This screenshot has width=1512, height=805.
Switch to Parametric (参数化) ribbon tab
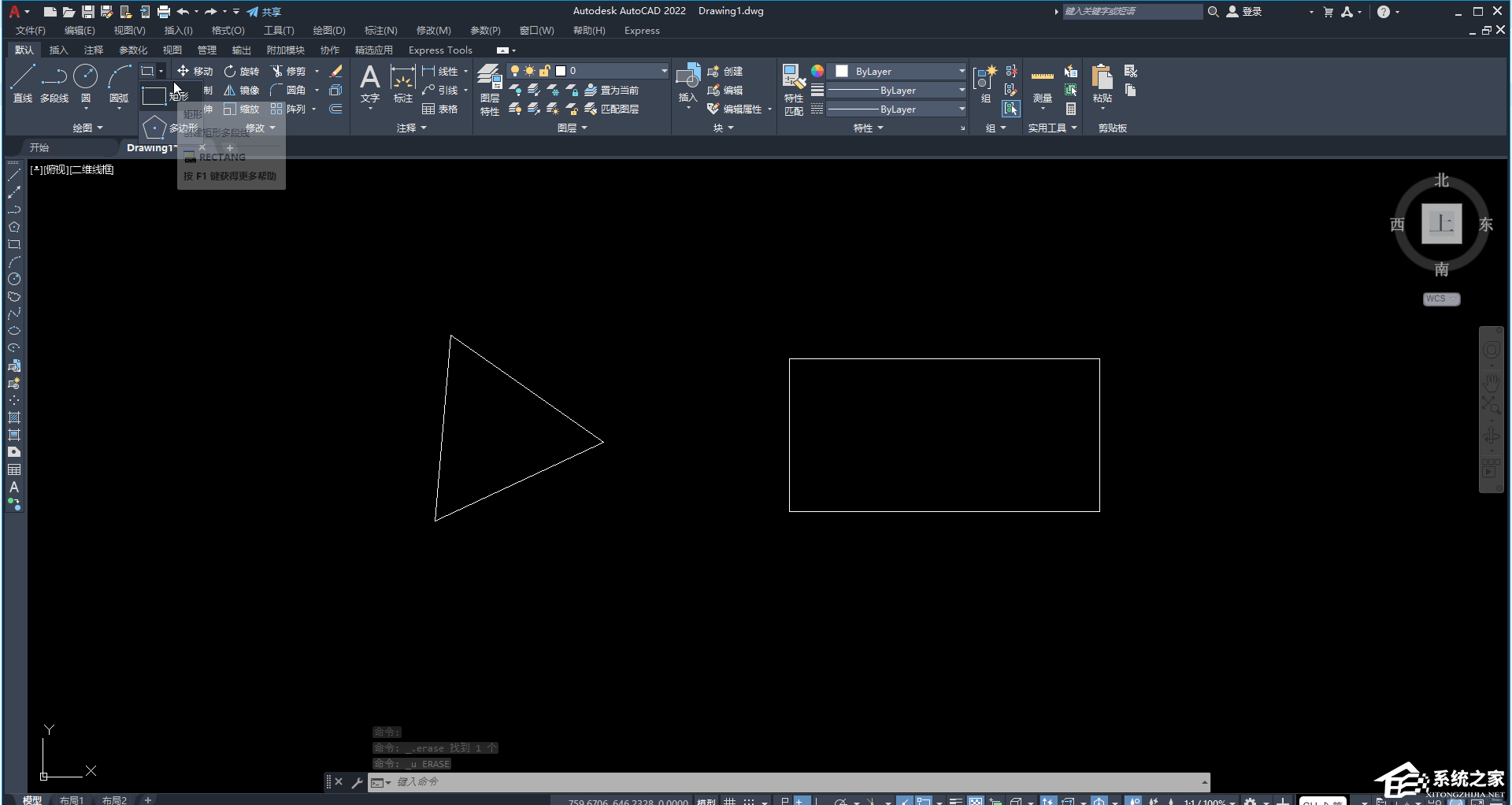pyautogui.click(x=133, y=50)
